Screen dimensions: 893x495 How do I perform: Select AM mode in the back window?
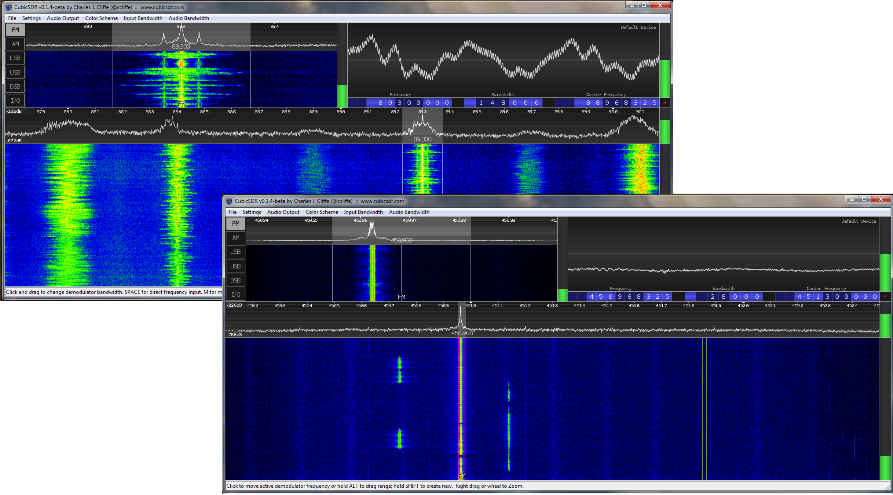pyautogui.click(x=15, y=44)
